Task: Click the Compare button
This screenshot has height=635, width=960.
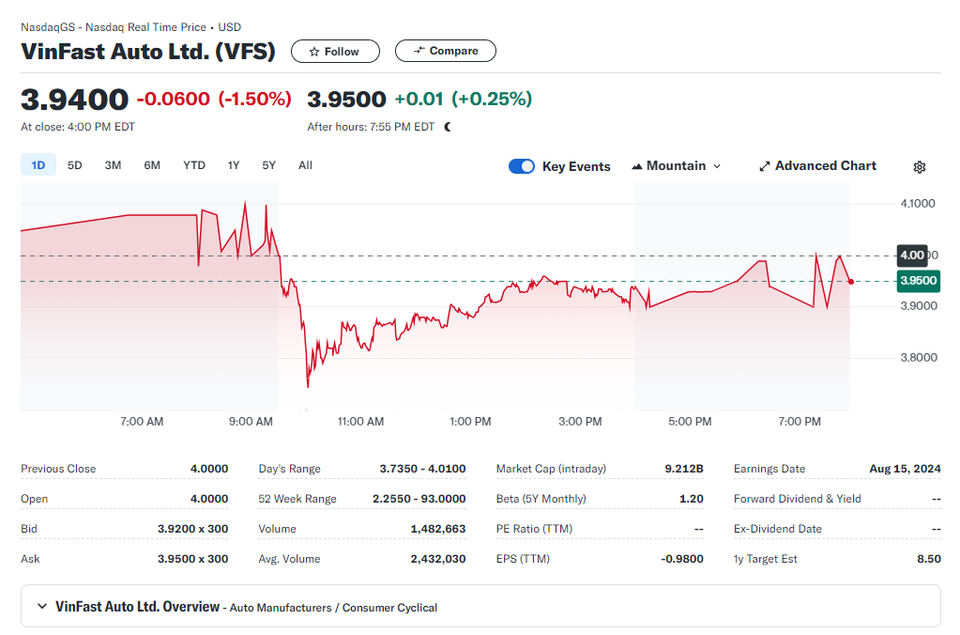Action: (445, 51)
